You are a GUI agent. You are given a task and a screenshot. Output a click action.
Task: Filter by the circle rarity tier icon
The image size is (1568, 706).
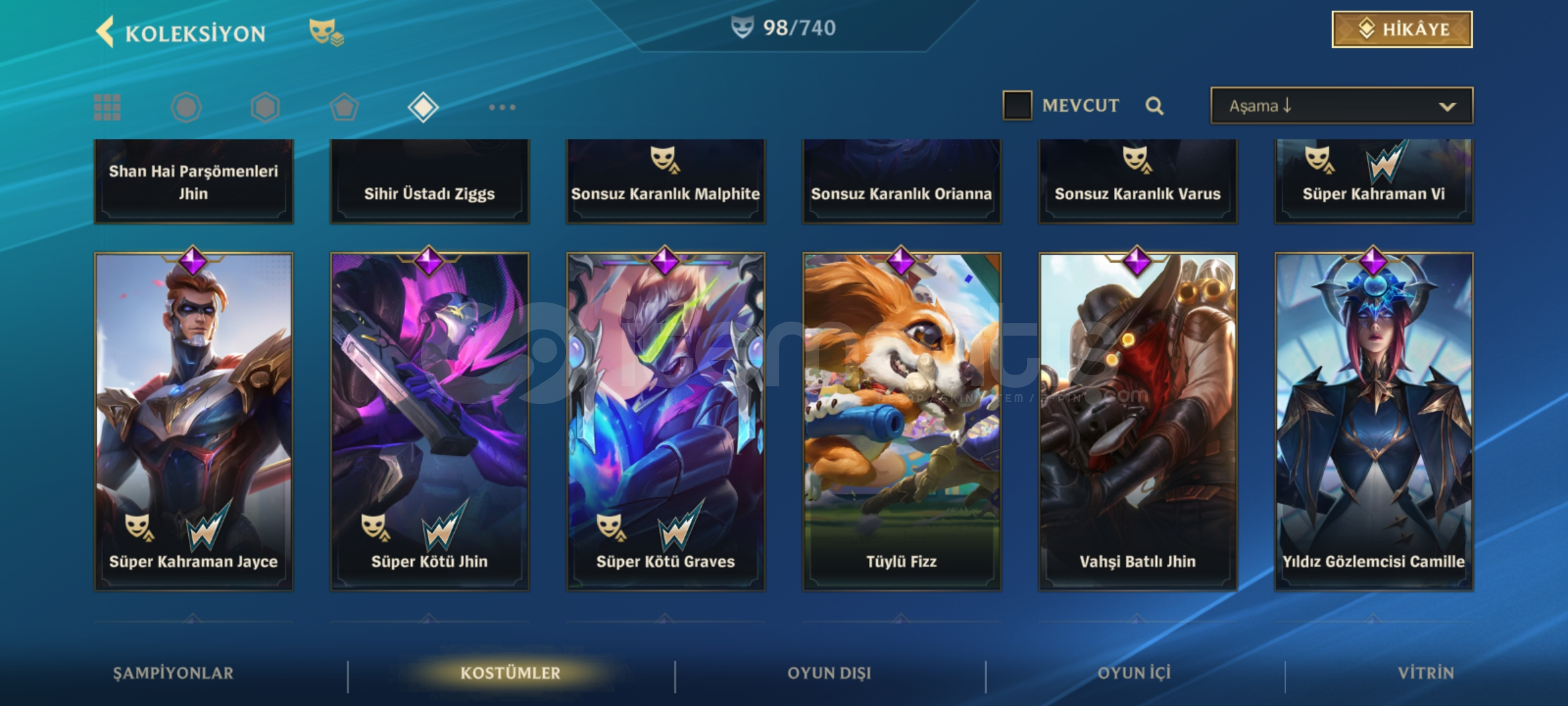click(186, 107)
